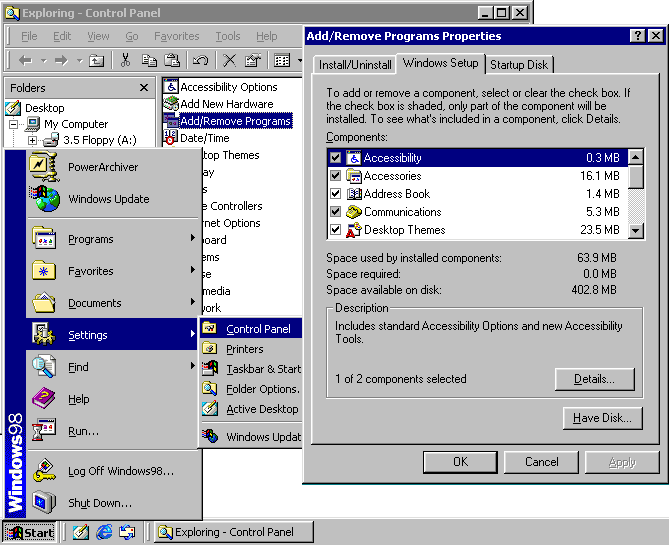The height and width of the screenshot is (545, 669).
Task: Click the Views toolbar icon
Action: coord(282,61)
